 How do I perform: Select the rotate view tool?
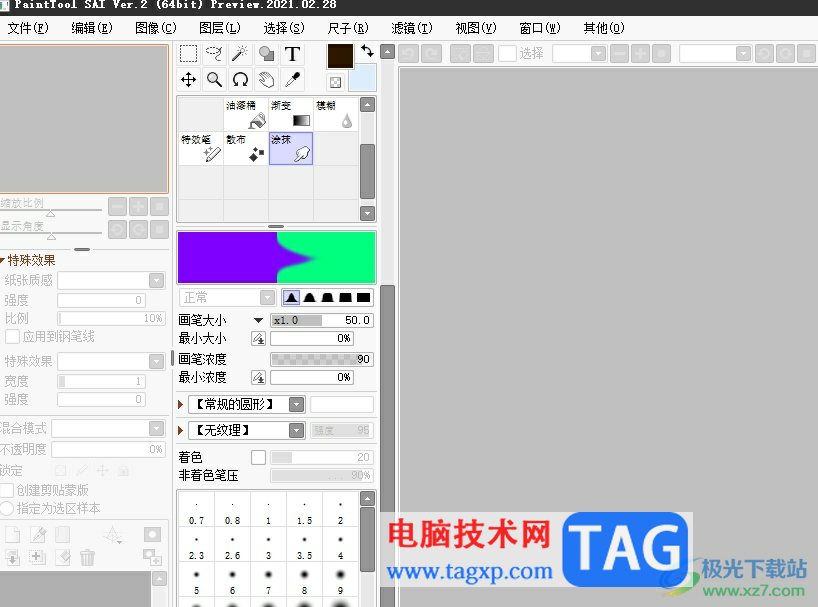click(x=240, y=79)
